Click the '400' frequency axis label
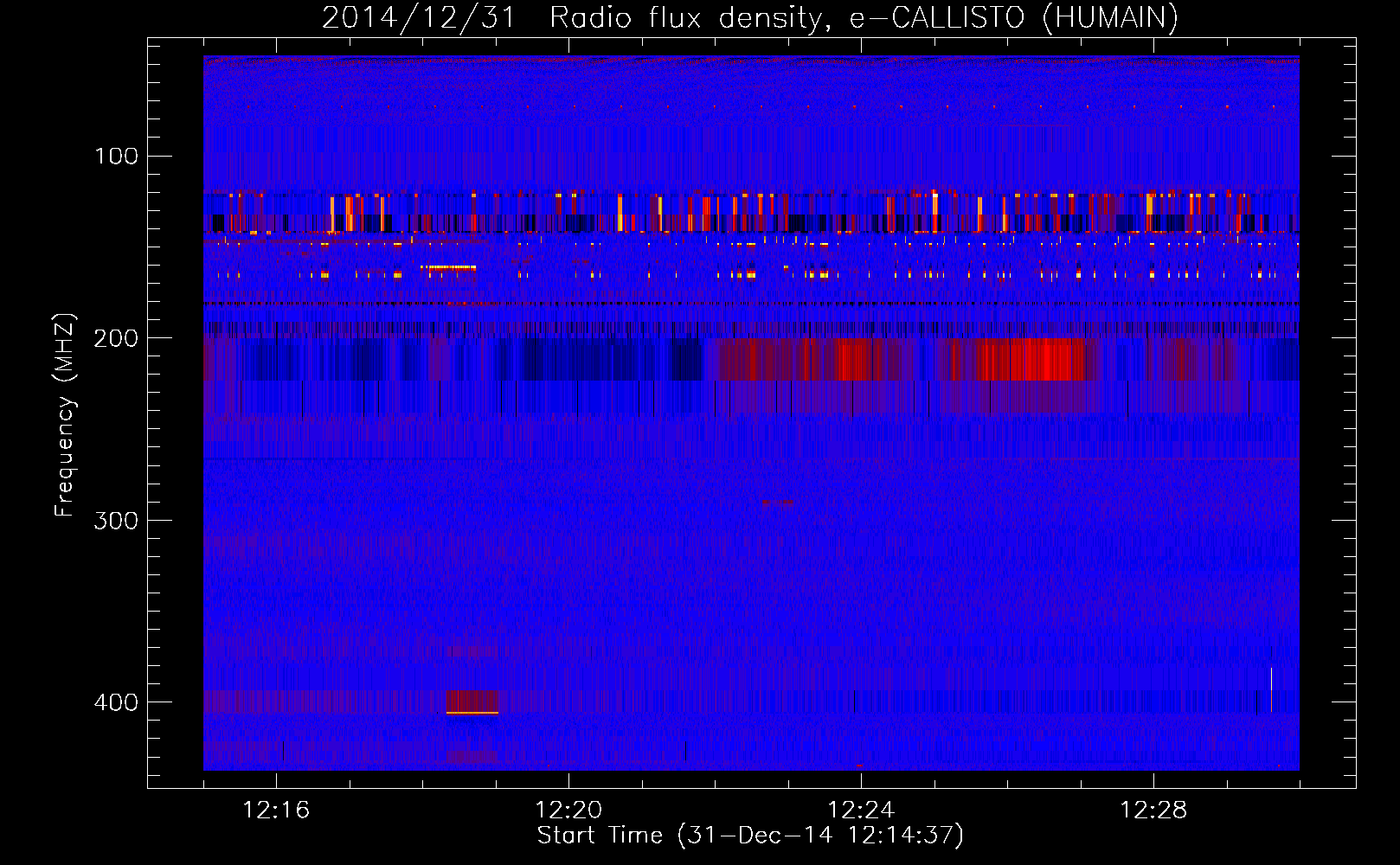Viewport: 1400px width, 865px height. pos(117,702)
